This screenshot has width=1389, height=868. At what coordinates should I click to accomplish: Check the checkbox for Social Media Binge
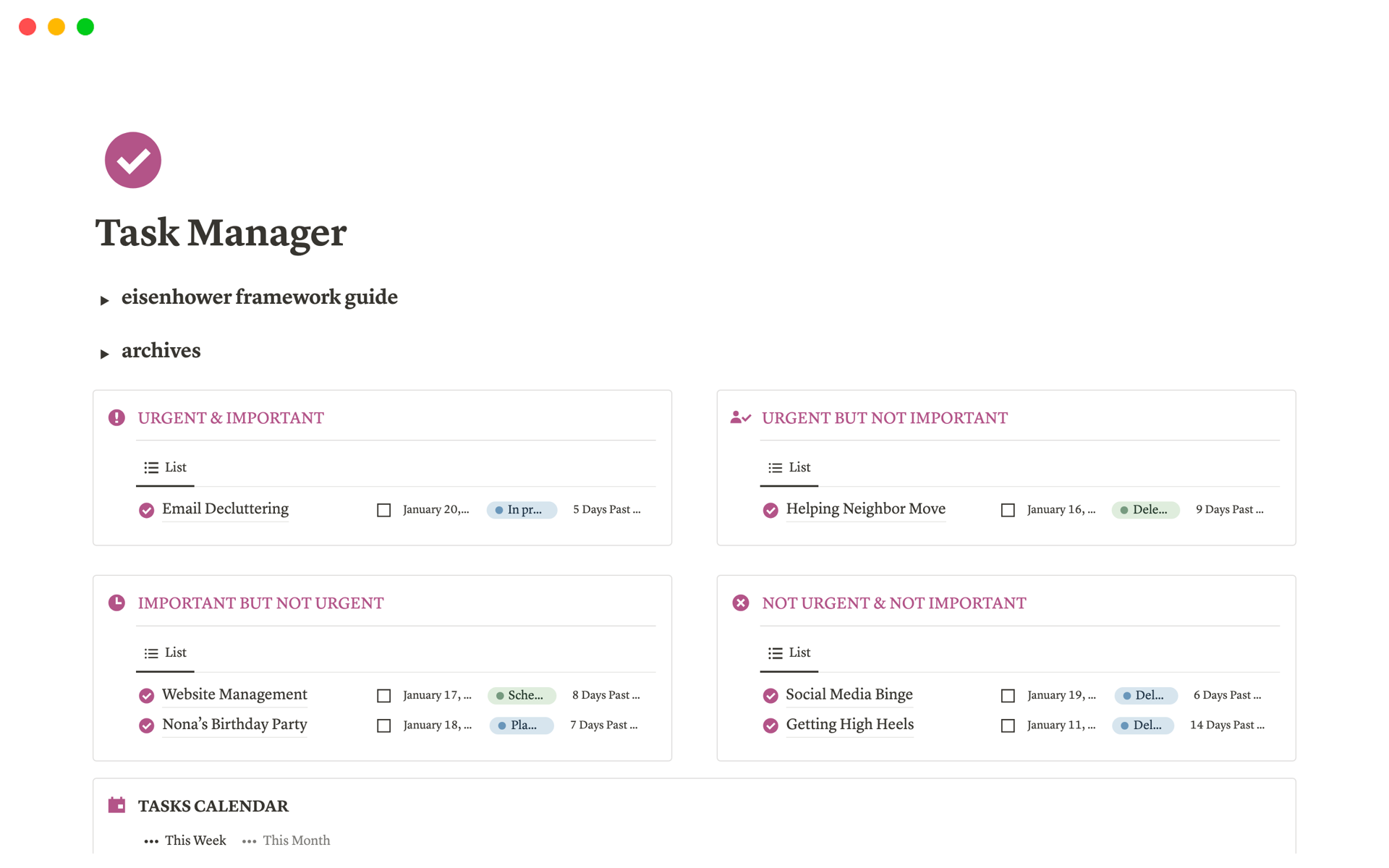1008,695
